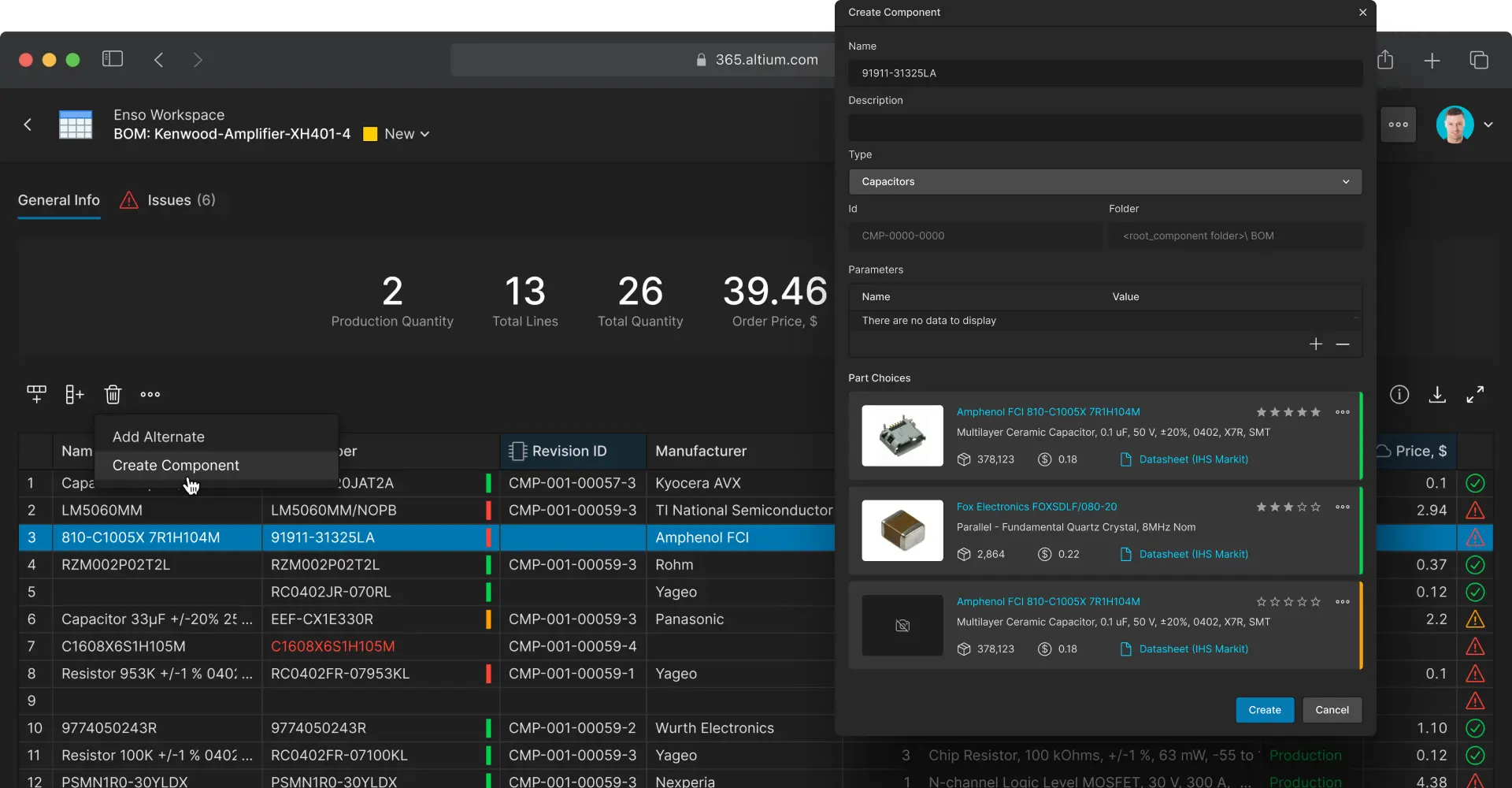Open Datasheet link for Fox Electronics part
Image resolution: width=1512 pixels, height=788 pixels.
pos(1192,555)
